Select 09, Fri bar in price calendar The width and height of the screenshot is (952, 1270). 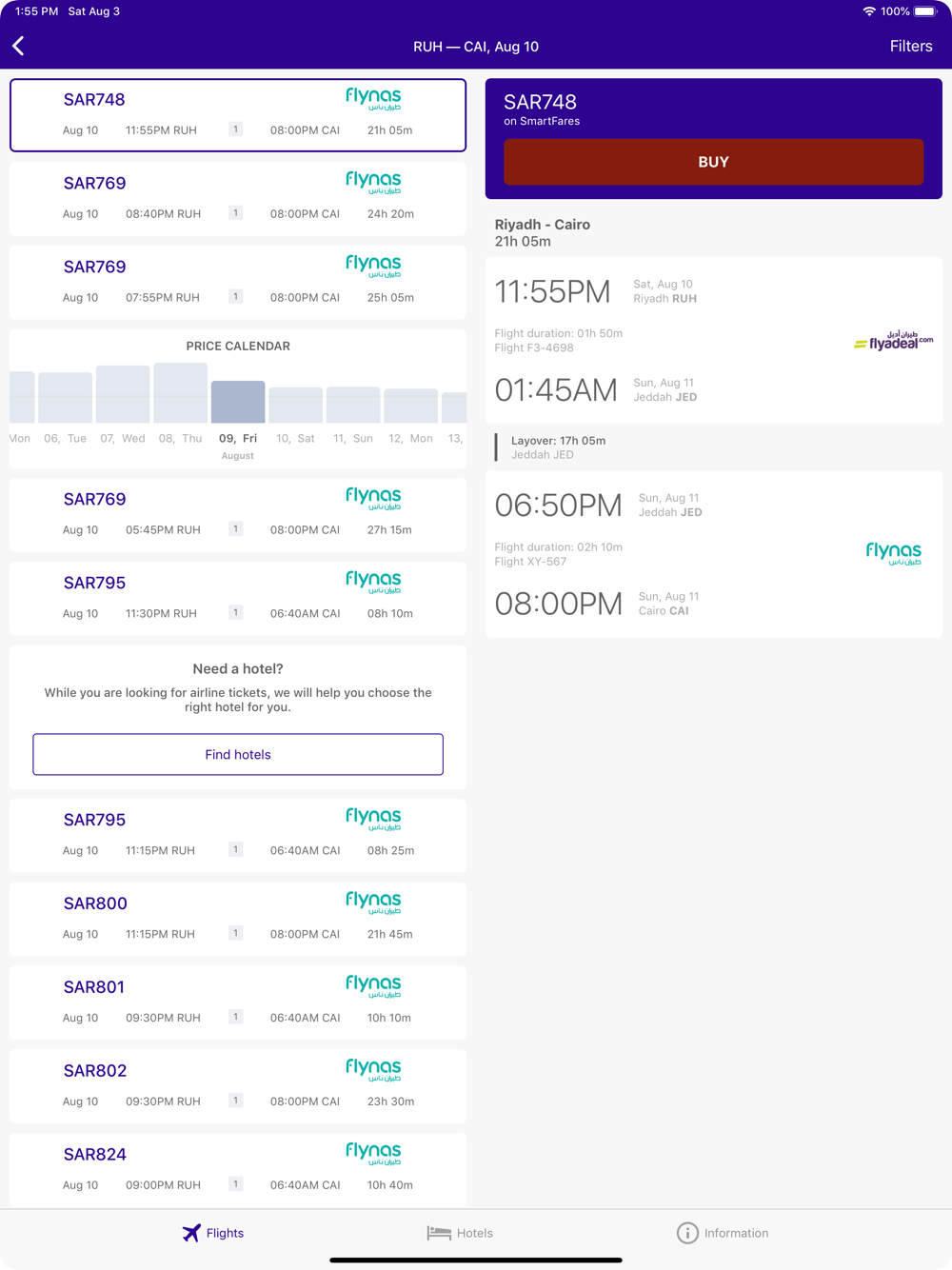238,402
